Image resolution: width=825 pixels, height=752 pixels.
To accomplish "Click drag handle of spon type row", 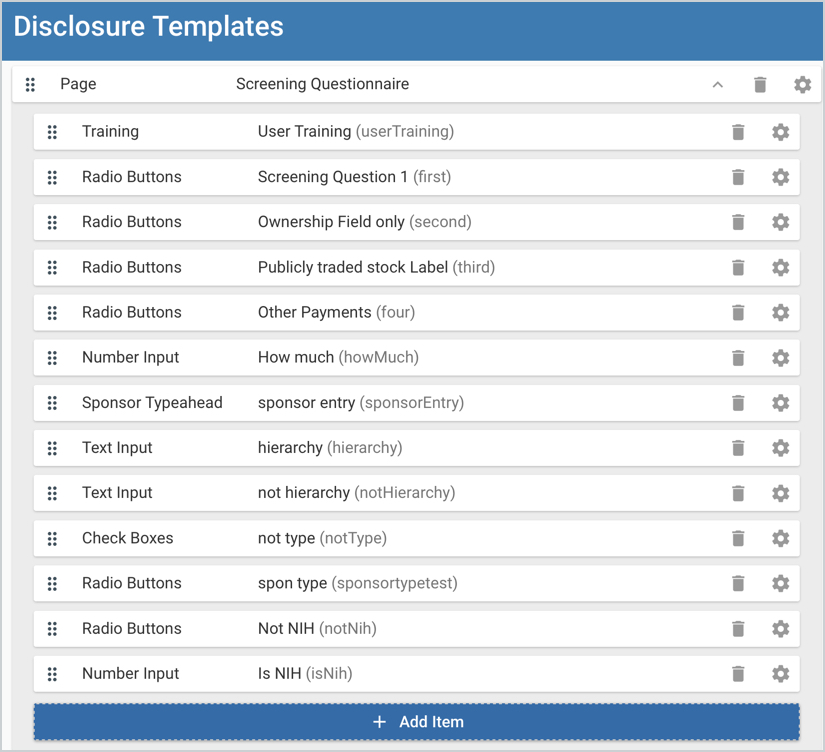I will (52, 584).
